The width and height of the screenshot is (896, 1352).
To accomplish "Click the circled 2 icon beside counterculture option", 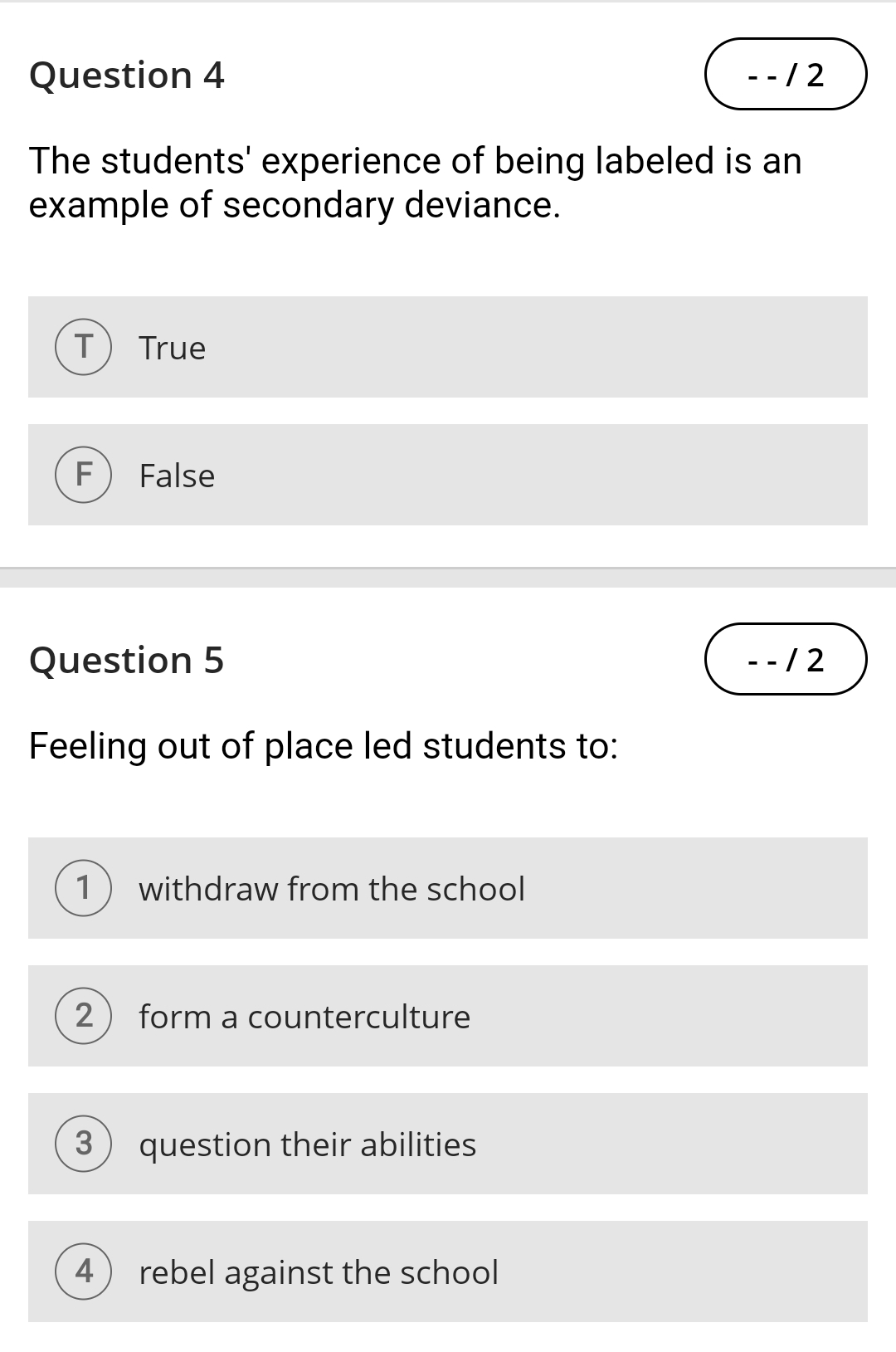I will tap(82, 1017).
